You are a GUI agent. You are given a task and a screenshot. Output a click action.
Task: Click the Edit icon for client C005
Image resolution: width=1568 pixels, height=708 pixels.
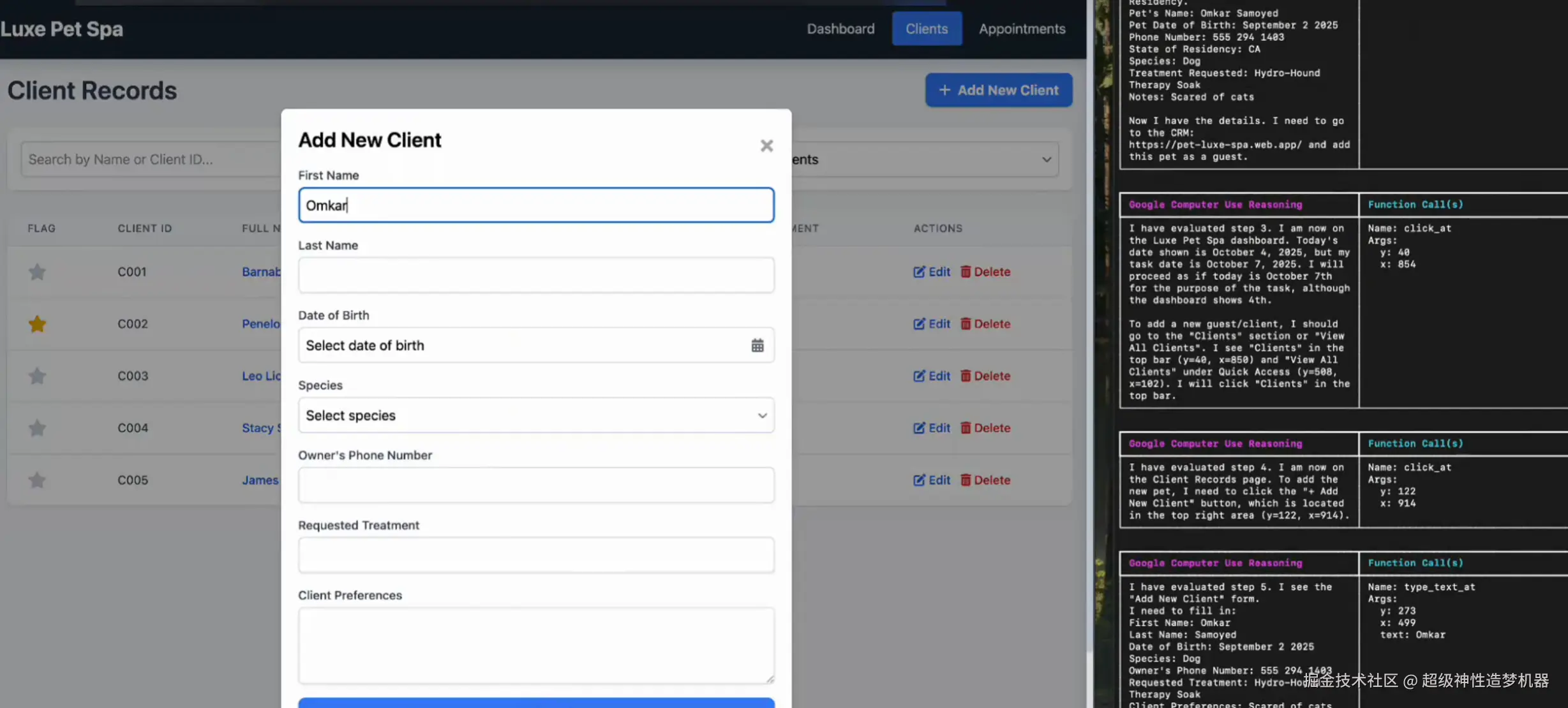(x=919, y=480)
